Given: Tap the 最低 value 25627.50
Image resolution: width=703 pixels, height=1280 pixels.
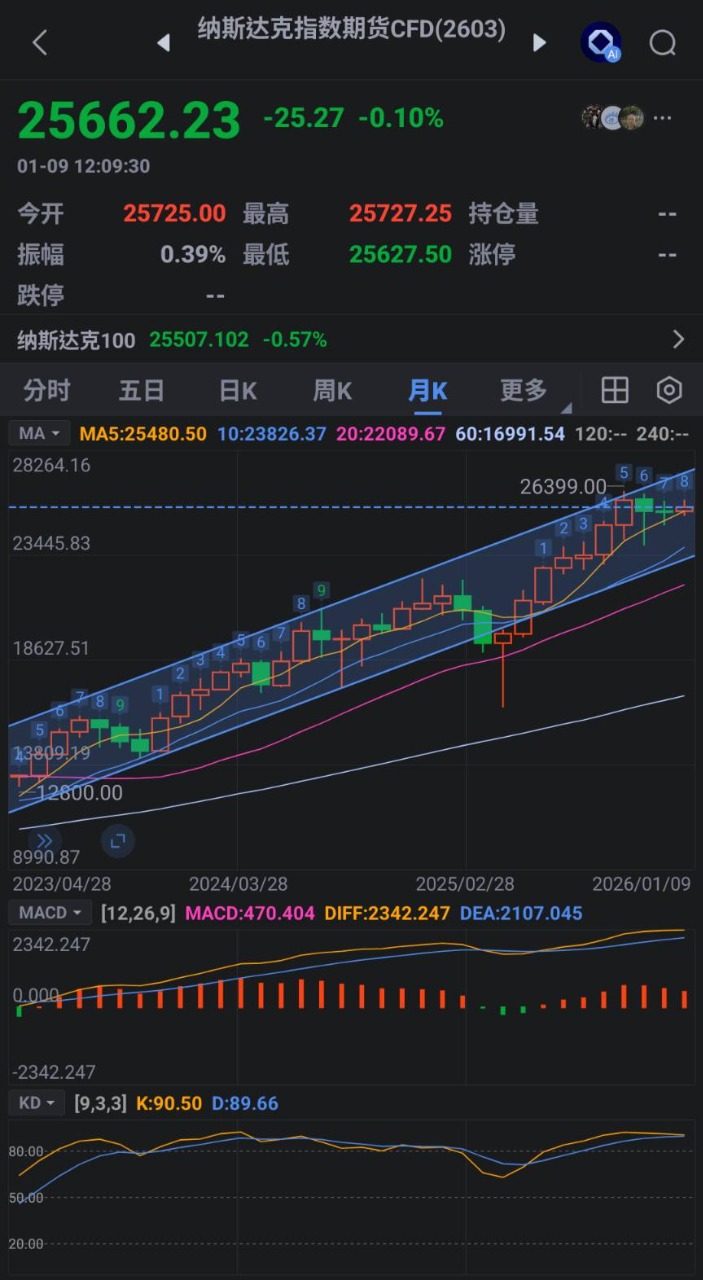Looking at the screenshot, I should [401, 254].
